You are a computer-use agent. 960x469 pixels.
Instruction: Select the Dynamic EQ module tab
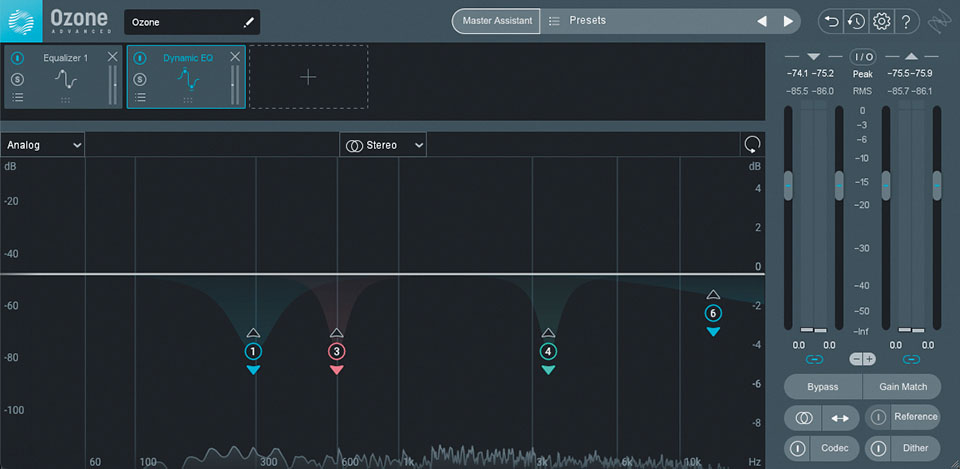tap(186, 77)
